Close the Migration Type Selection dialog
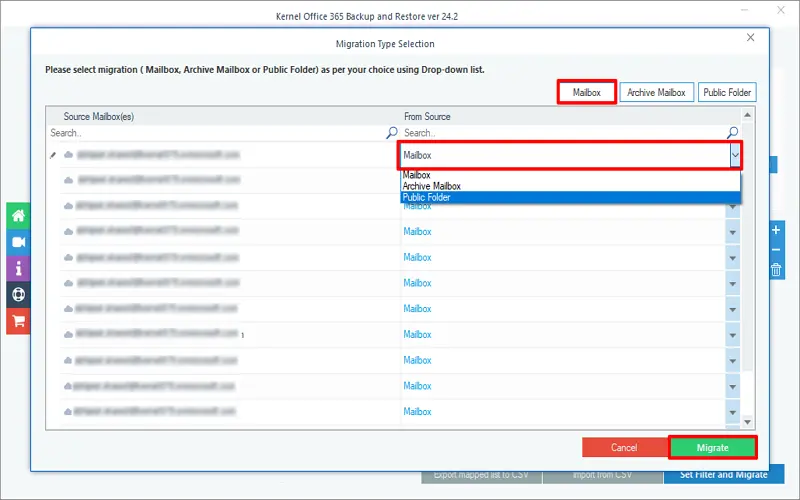 click(x=751, y=37)
